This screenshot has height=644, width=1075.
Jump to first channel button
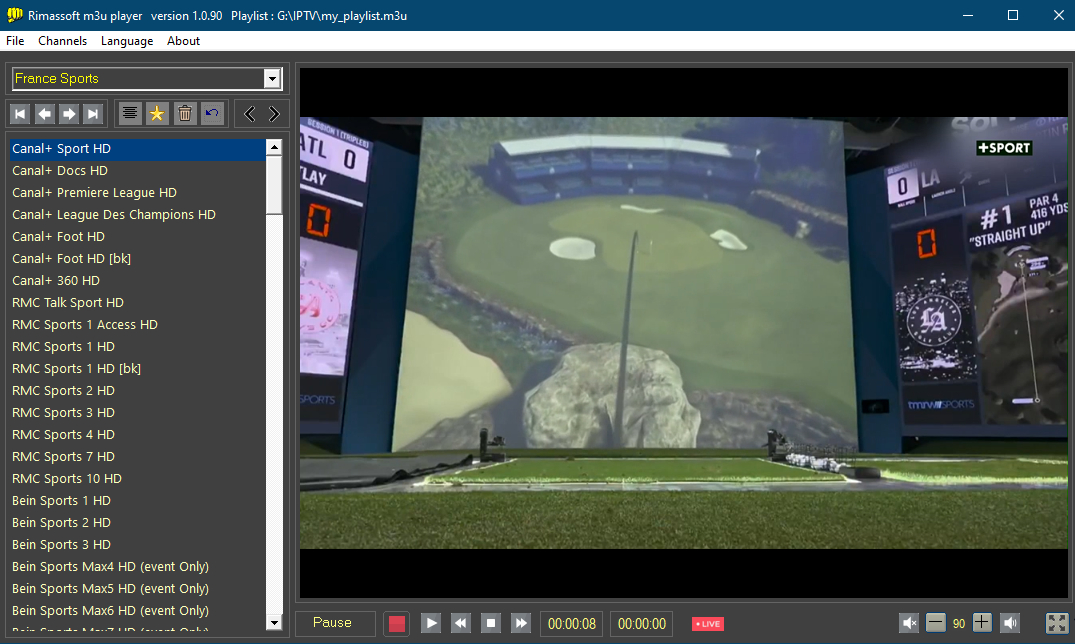(20, 114)
